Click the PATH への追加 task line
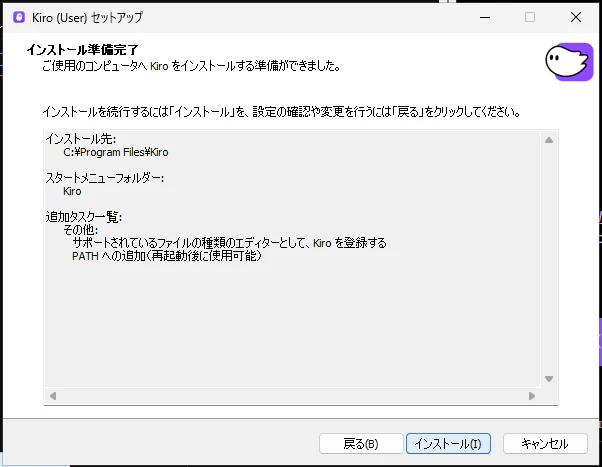The width and height of the screenshot is (602, 467). (167, 256)
